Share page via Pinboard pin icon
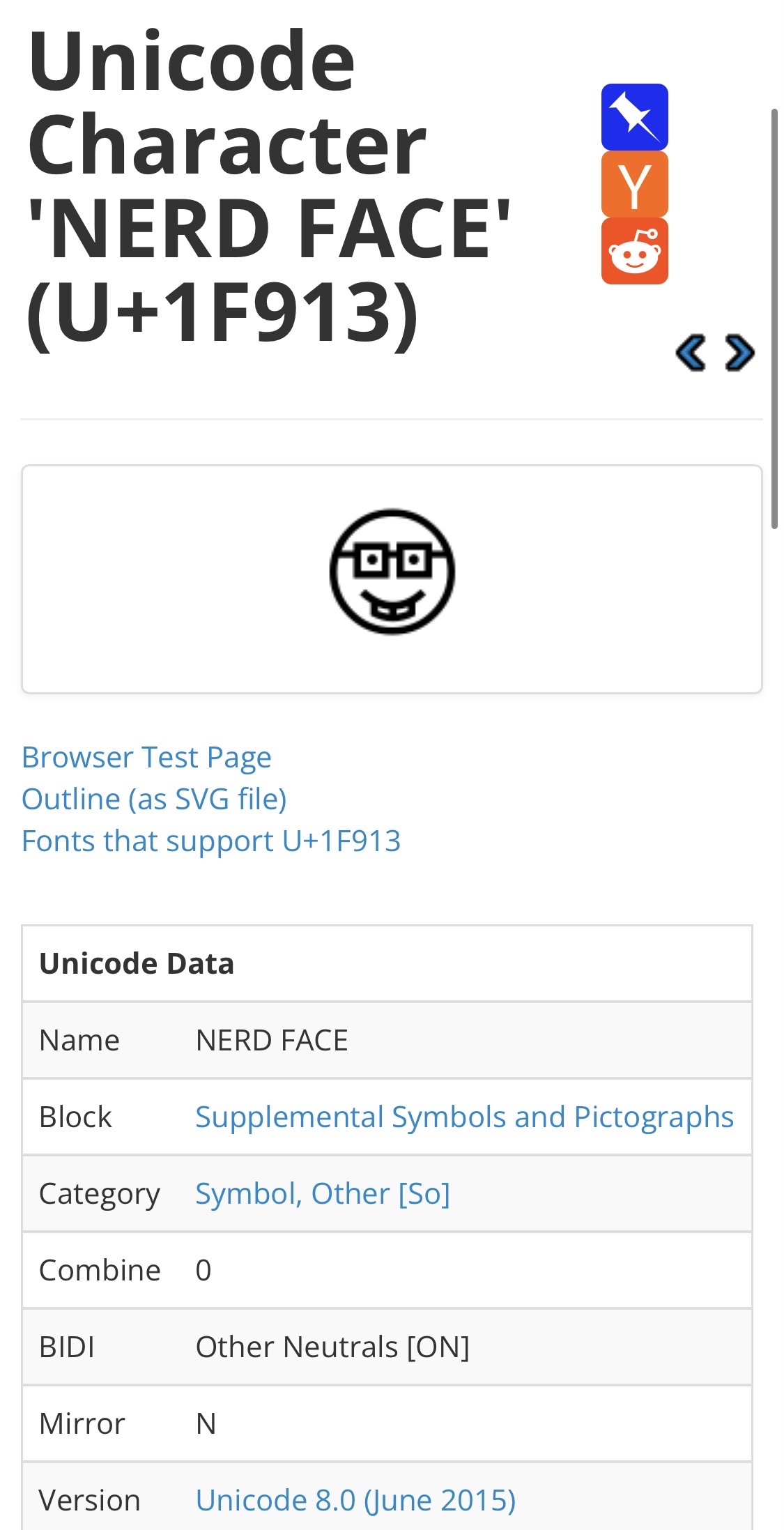Screen dimensions: 784x1530 [x=634, y=117]
